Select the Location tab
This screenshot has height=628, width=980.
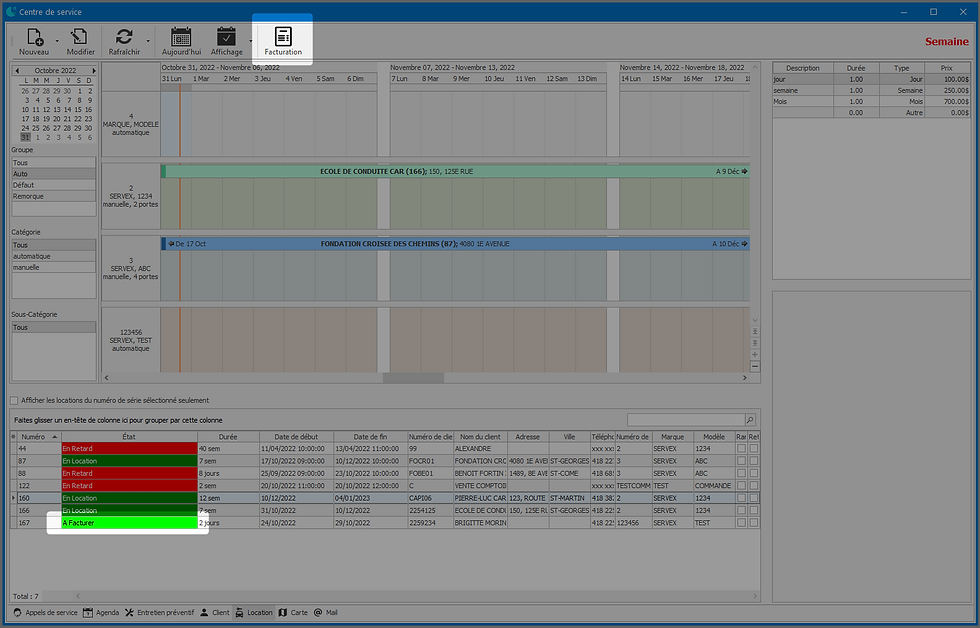[x=254, y=612]
